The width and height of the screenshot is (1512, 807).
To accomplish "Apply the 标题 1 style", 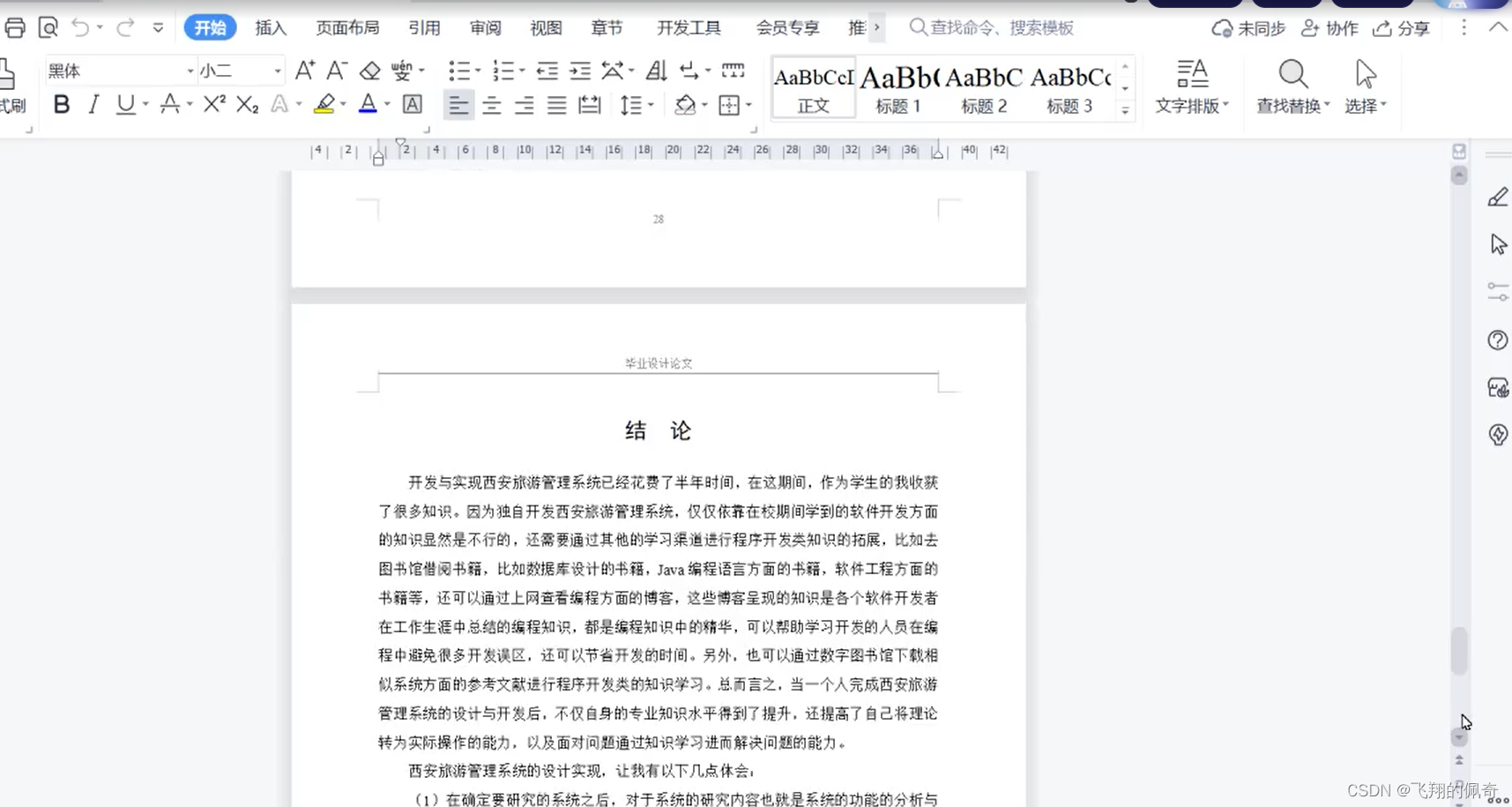I will click(898, 88).
